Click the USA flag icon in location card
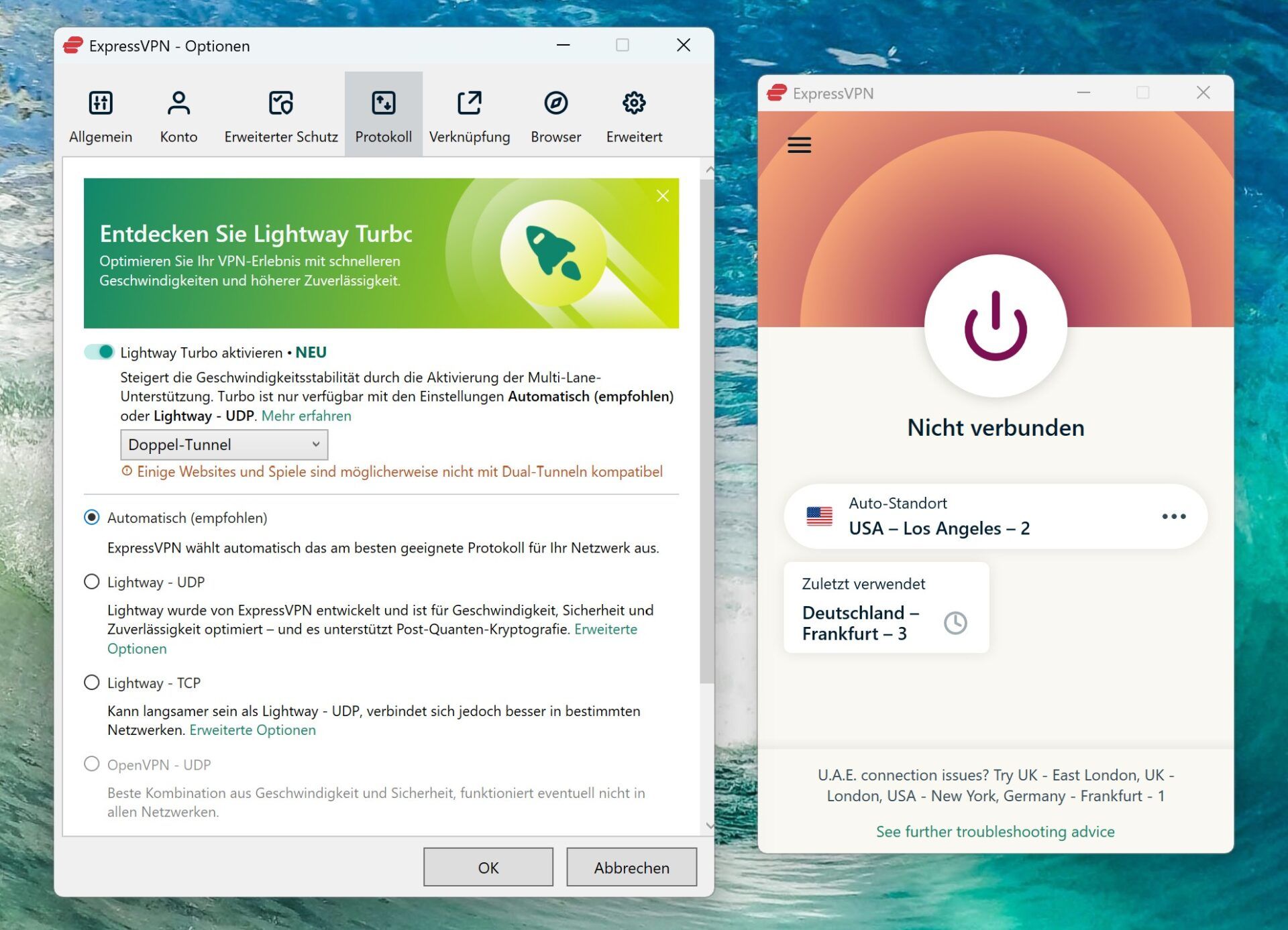Viewport: 1288px width, 930px height. tap(819, 516)
